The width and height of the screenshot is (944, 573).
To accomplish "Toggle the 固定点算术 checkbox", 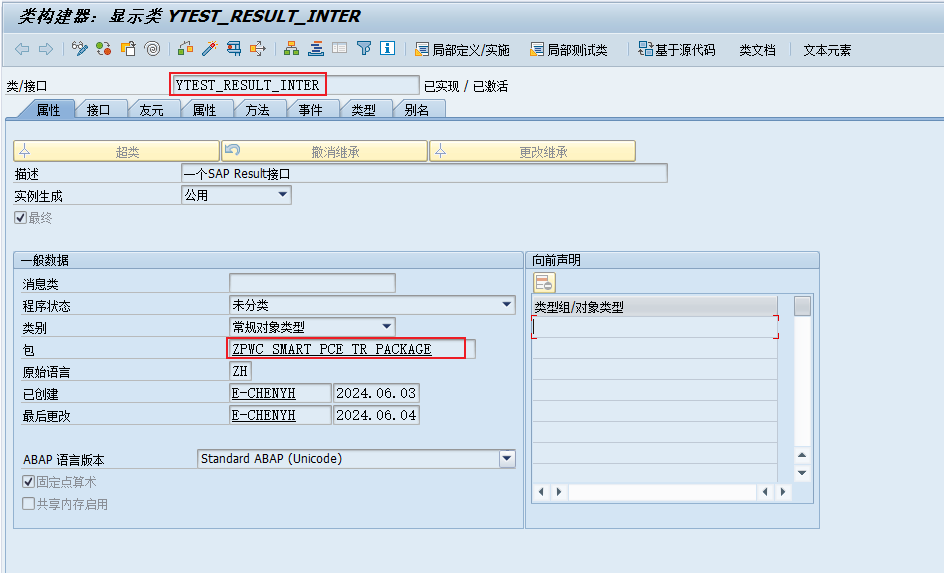I will pos(29,482).
